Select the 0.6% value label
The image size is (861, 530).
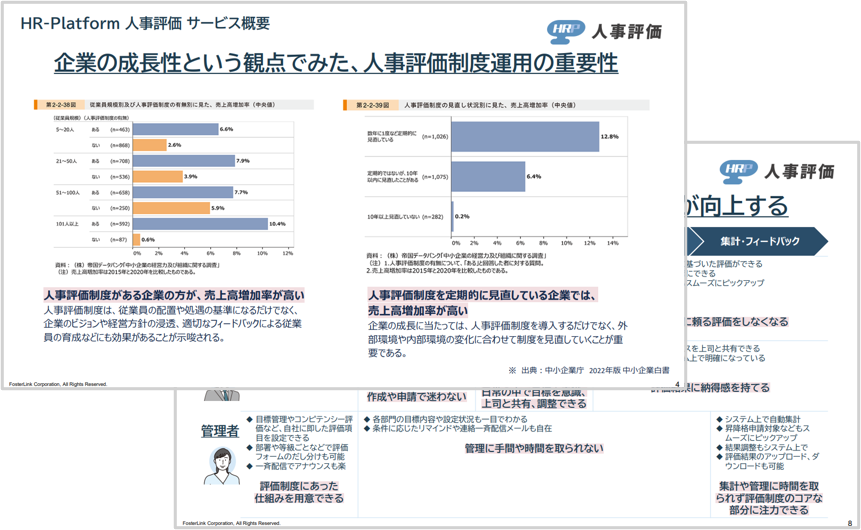tap(148, 239)
